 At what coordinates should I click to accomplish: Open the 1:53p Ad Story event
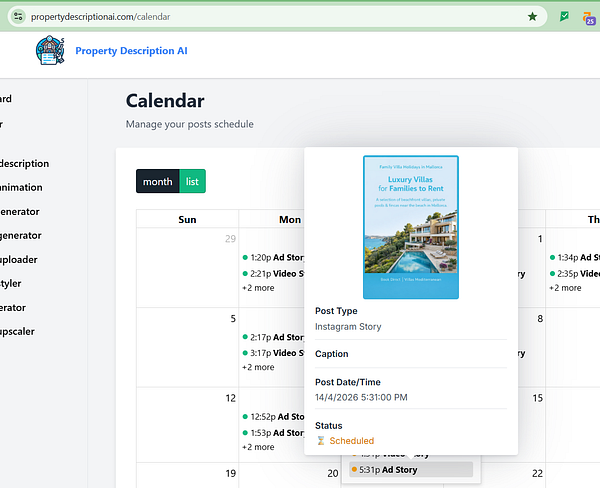point(273,433)
